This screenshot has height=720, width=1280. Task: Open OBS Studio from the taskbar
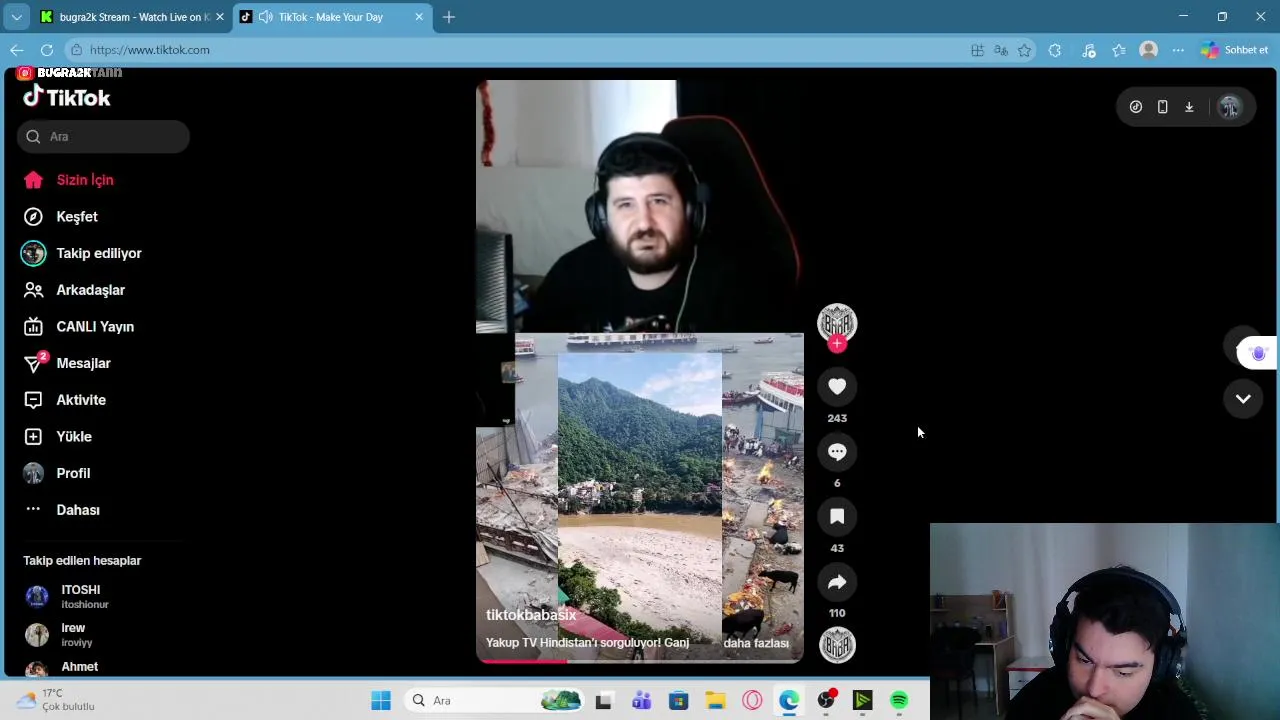coord(826,701)
